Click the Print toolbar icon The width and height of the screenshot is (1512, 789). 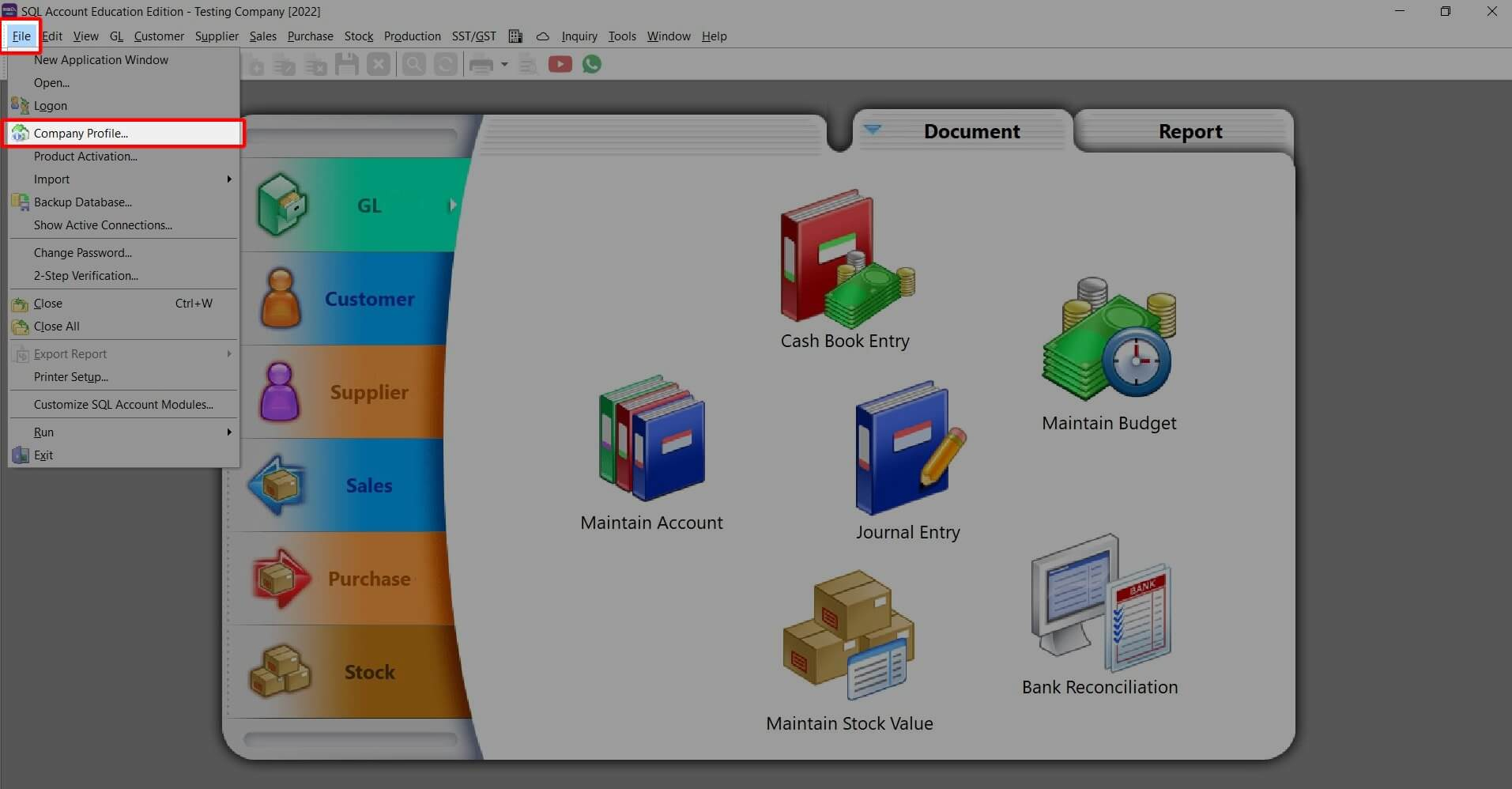481,64
